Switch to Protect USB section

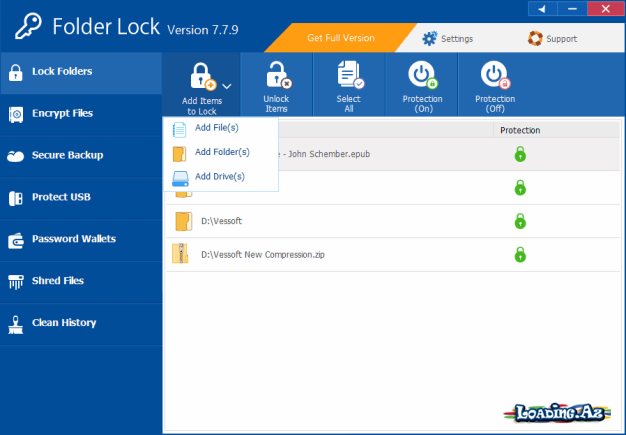(x=81, y=198)
